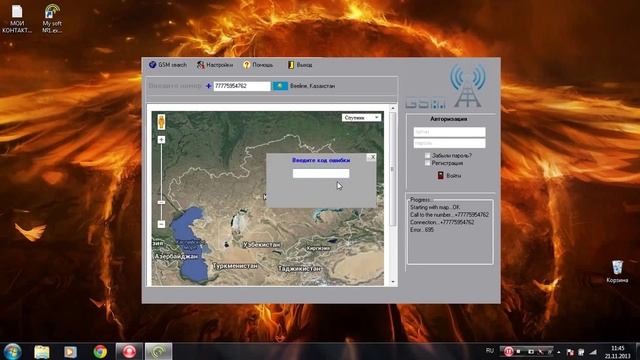Open the media player taskbar icon
This screenshot has width=640, height=360.
(70, 351)
